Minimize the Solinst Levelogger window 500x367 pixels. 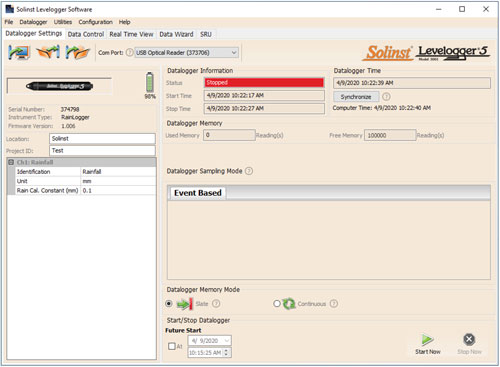coord(439,9)
